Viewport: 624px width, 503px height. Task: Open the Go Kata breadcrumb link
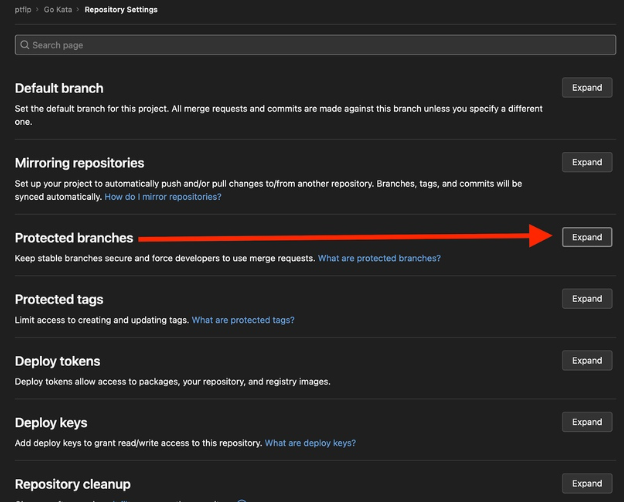[58, 10]
